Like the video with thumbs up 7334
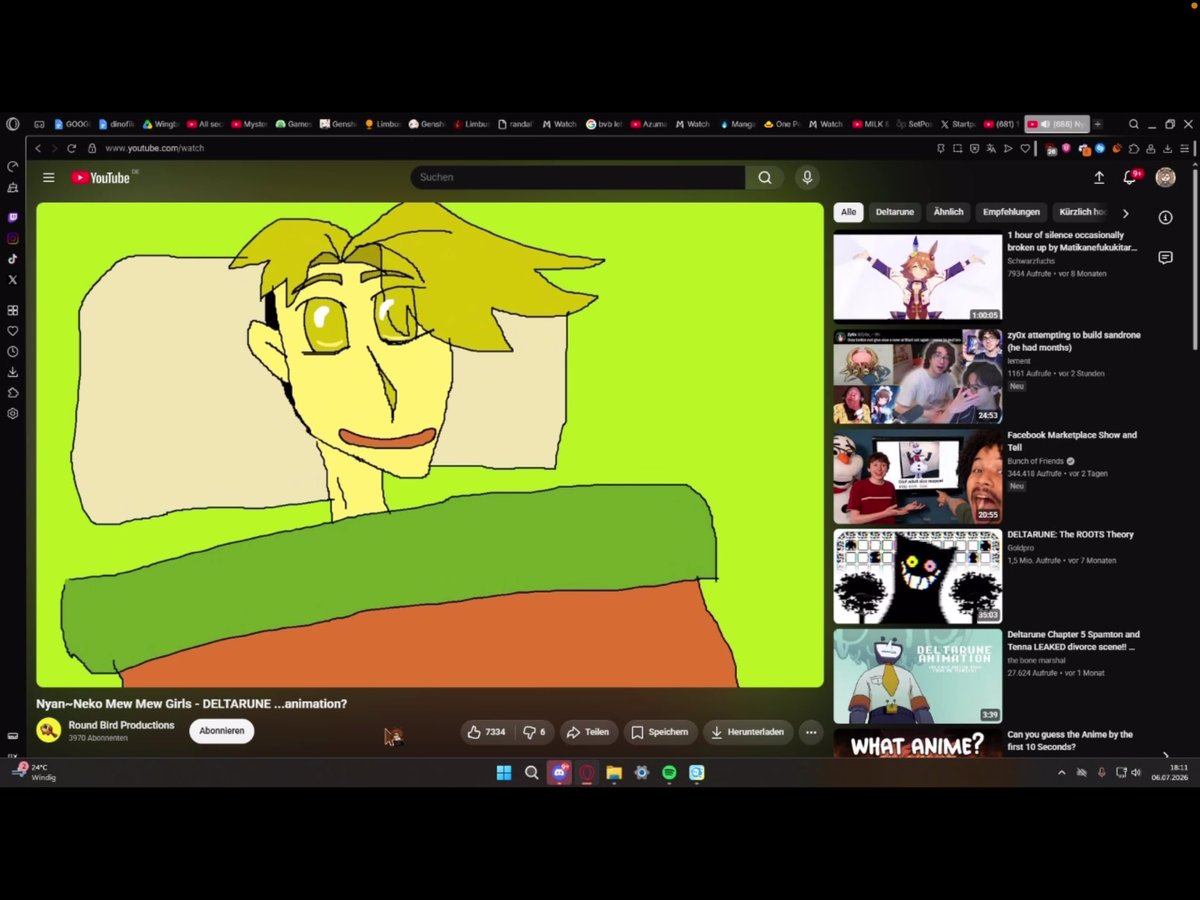1200x900 pixels. pos(486,732)
